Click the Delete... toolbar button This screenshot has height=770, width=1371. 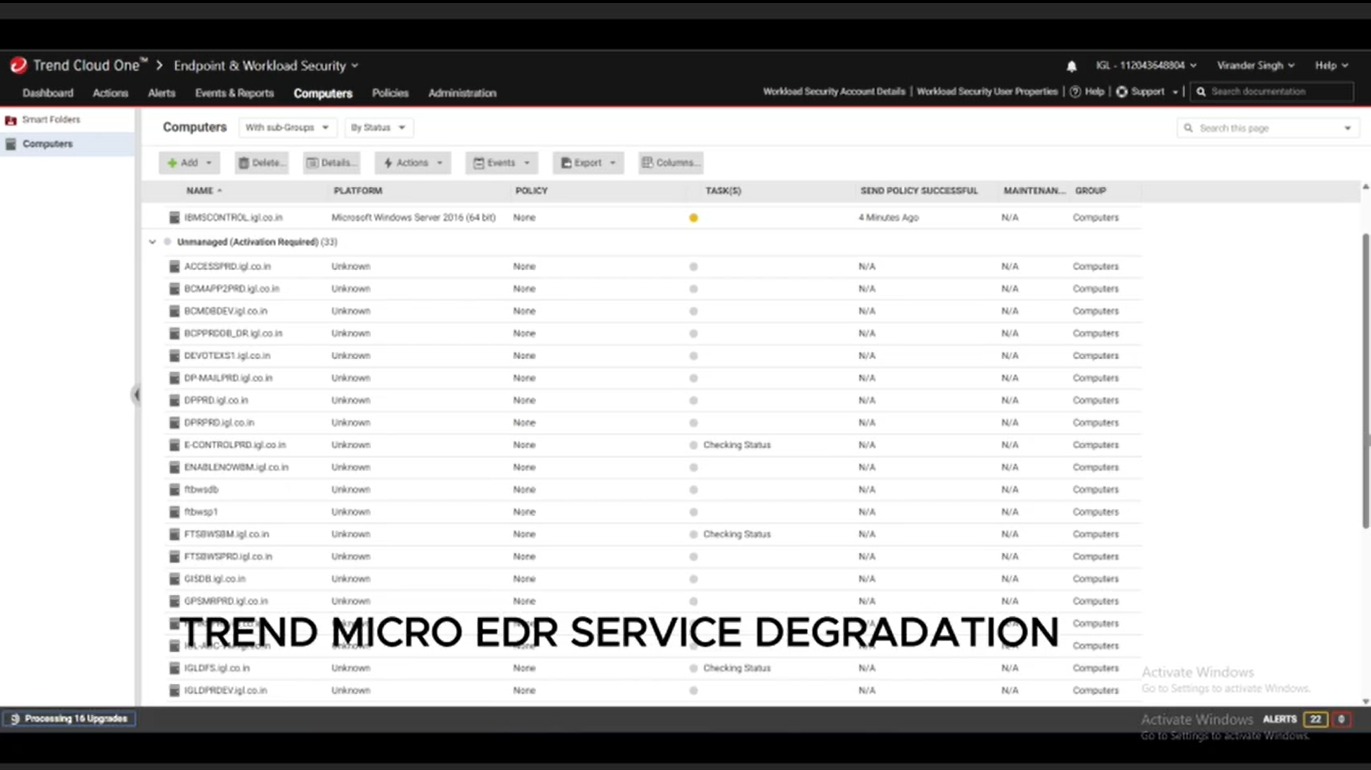click(x=262, y=163)
